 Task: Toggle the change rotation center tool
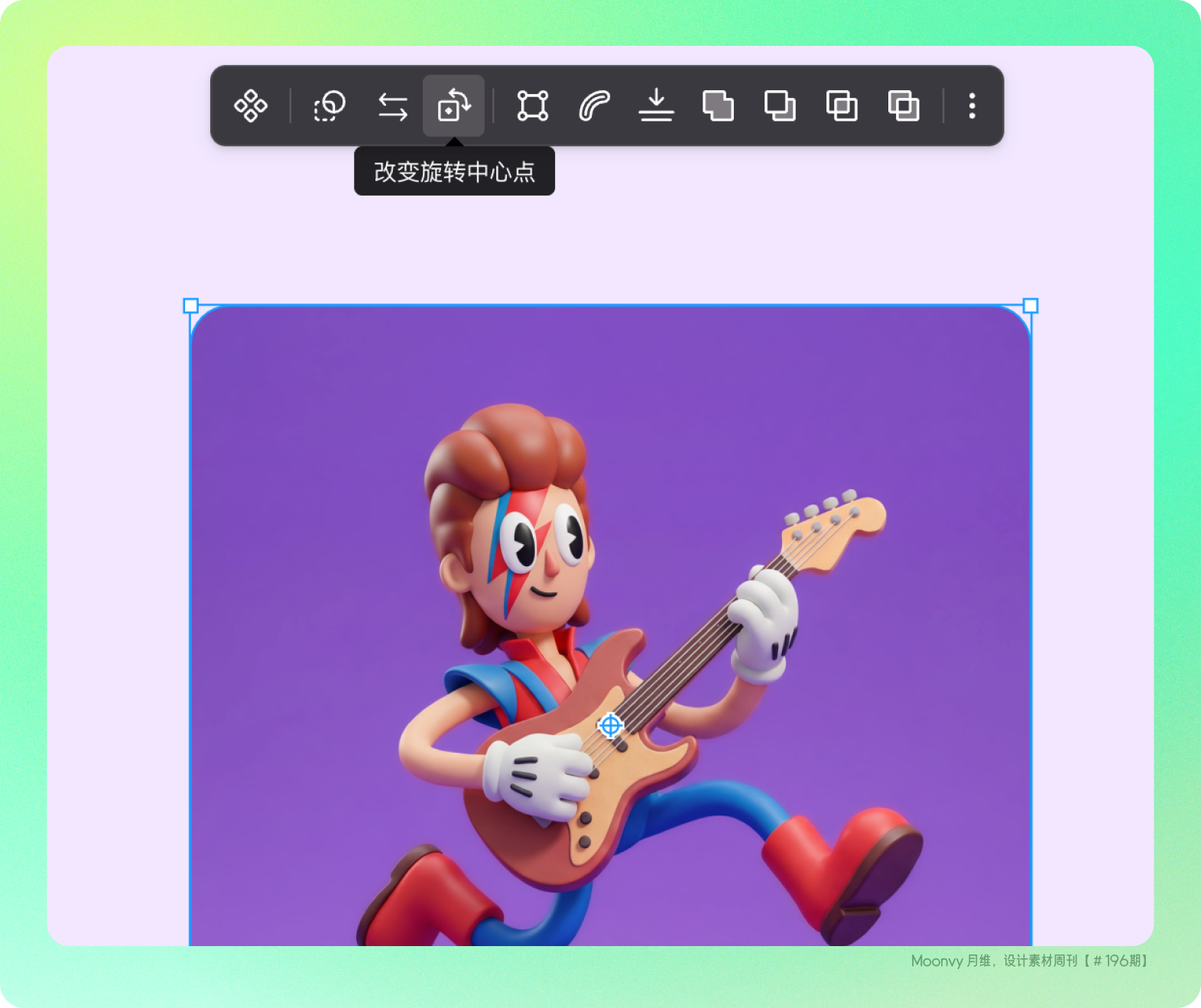point(454,105)
